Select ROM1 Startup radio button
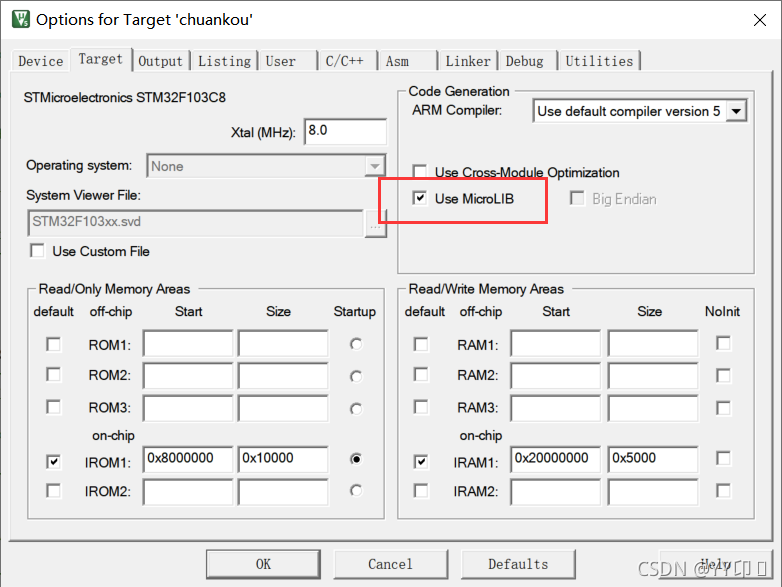The height and width of the screenshot is (587, 782). (x=356, y=344)
